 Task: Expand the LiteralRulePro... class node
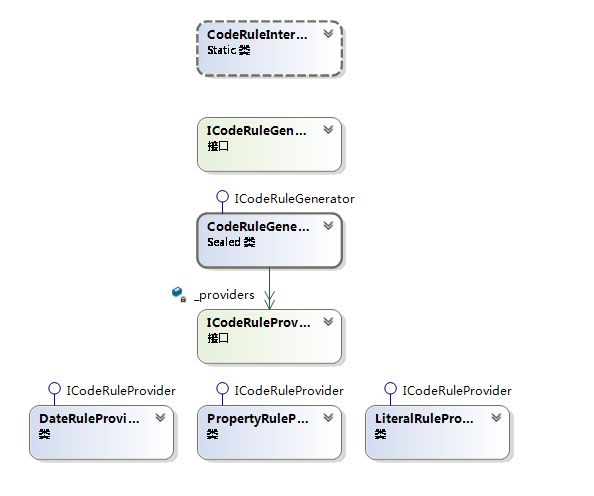(x=496, y=418)
